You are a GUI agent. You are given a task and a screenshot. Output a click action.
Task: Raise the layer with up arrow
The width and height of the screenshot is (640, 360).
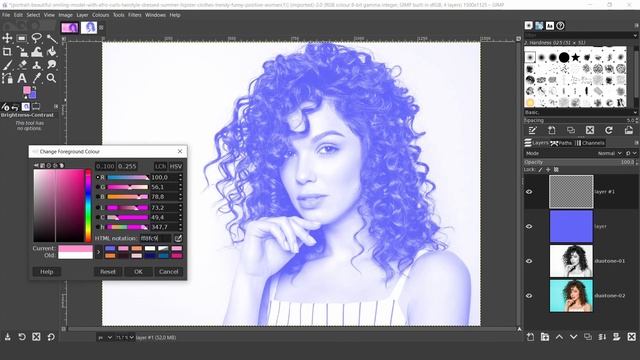559,337
